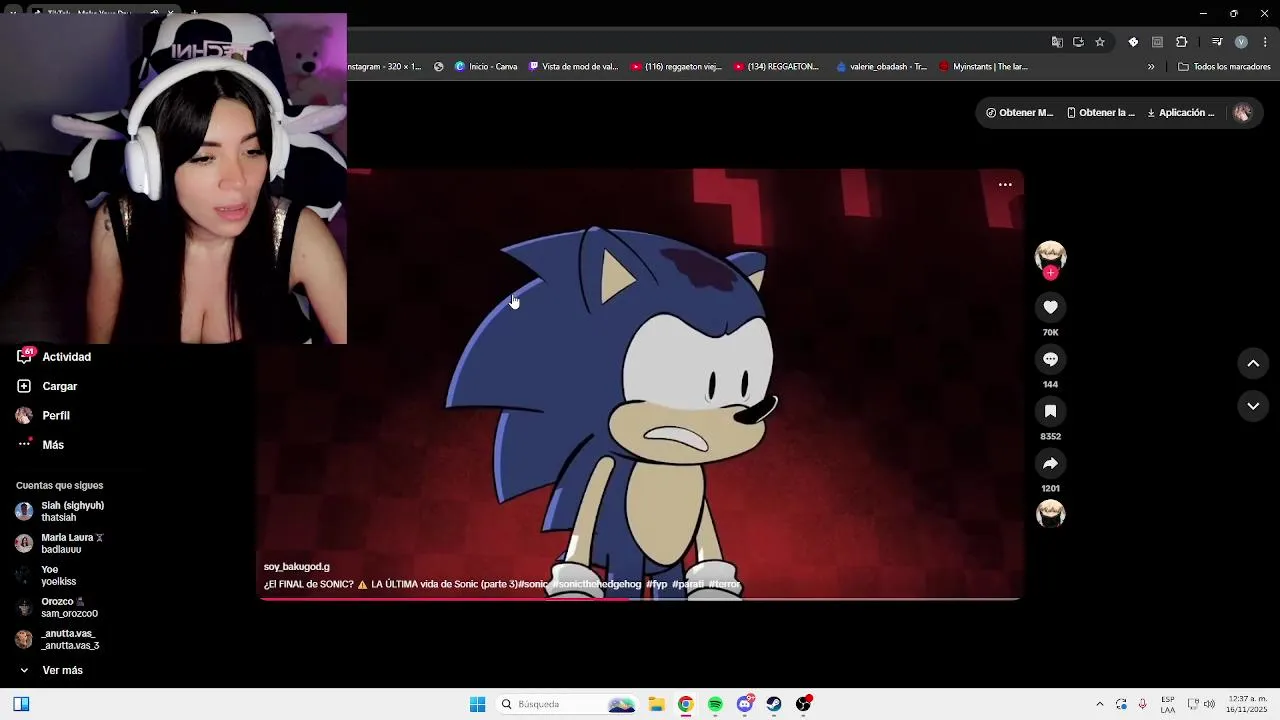1280x720 pixels.
Task: Open the Todos los marcadores folder
Action: click(1224, 67)
